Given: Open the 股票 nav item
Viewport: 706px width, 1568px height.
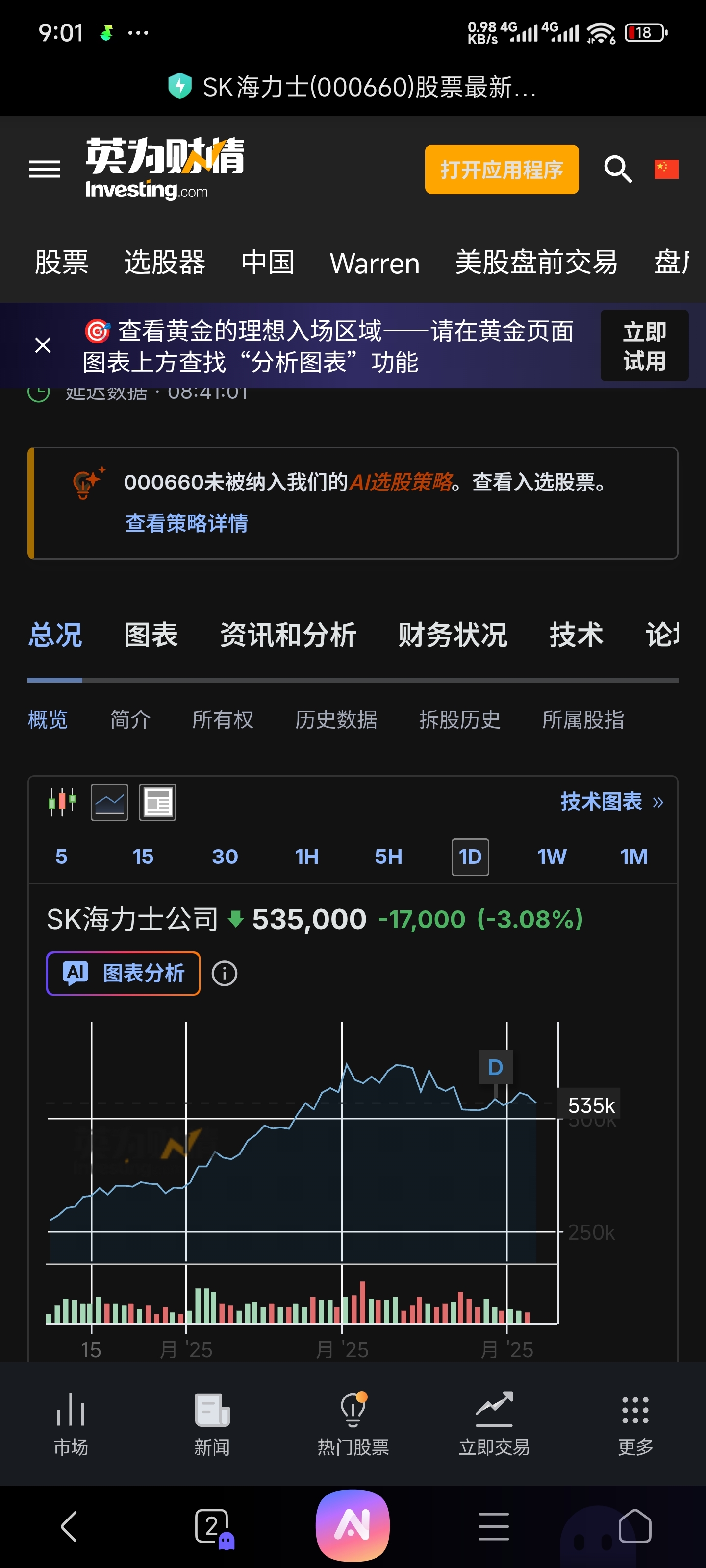Looking at the screenshot, I should point(61,262).
